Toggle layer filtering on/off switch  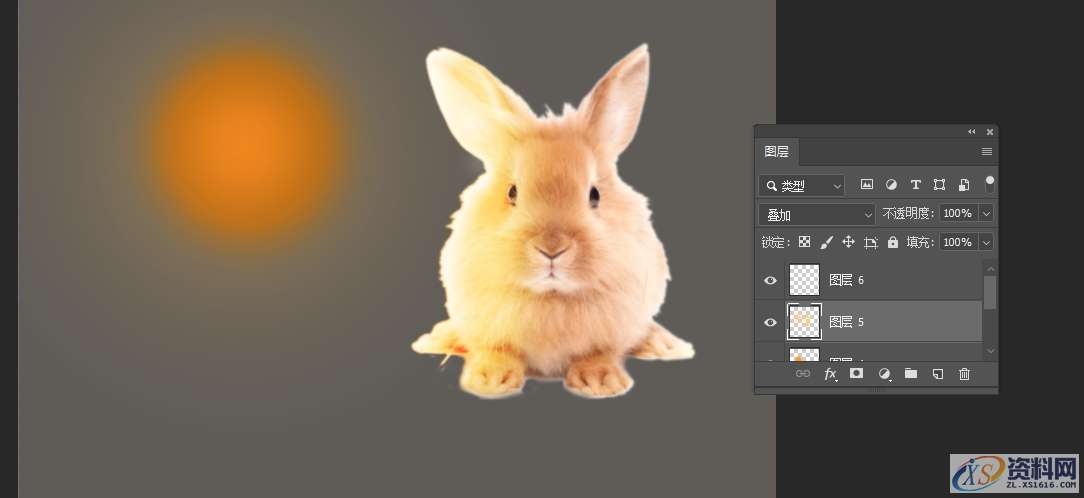click(990, 184)
